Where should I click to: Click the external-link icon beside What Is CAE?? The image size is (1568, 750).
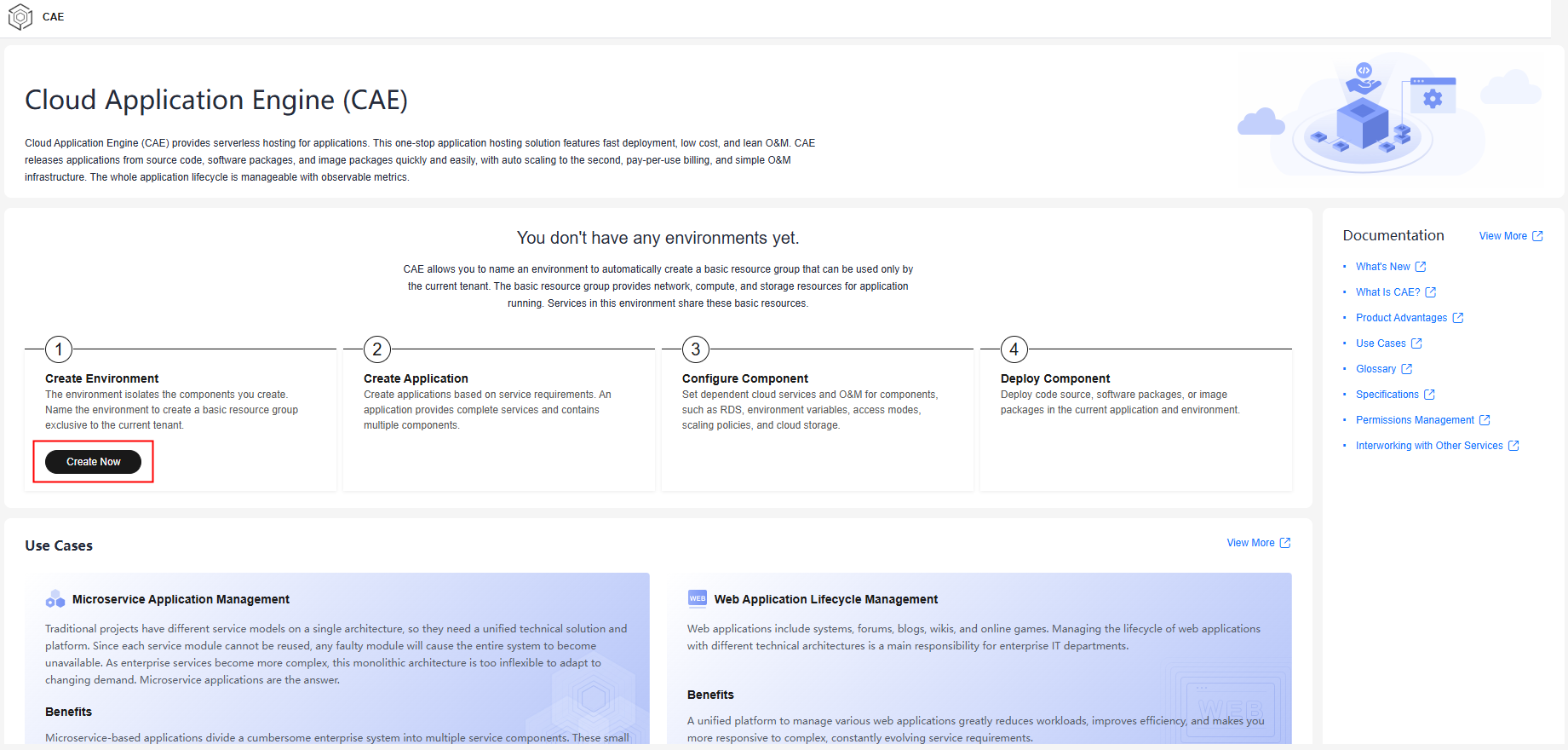tap(1431, 292)
